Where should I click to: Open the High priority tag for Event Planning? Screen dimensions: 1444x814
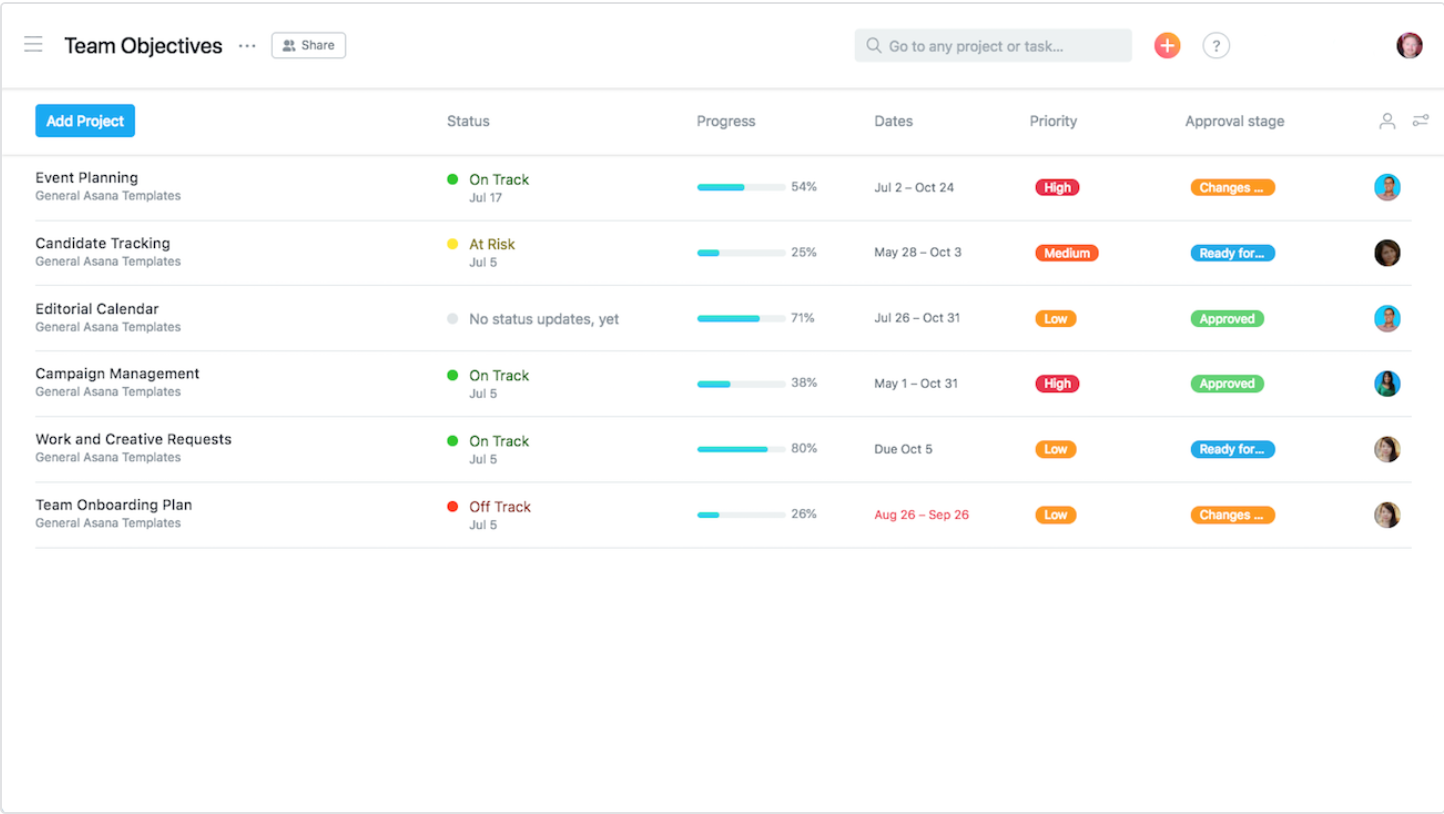[1057, 188]
